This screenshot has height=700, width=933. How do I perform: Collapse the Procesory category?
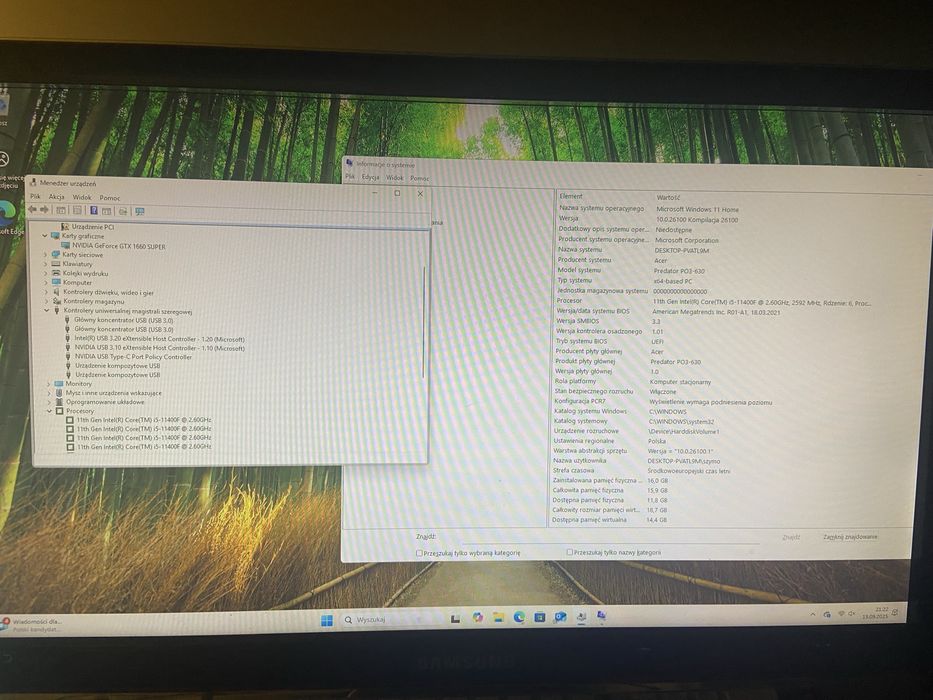pyautogui.click(x=50, y=411)
